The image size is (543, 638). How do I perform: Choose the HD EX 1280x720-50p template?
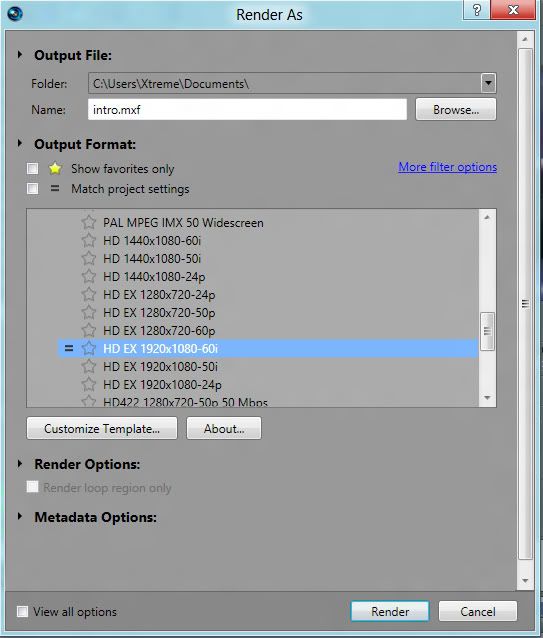tap(159, 312)
